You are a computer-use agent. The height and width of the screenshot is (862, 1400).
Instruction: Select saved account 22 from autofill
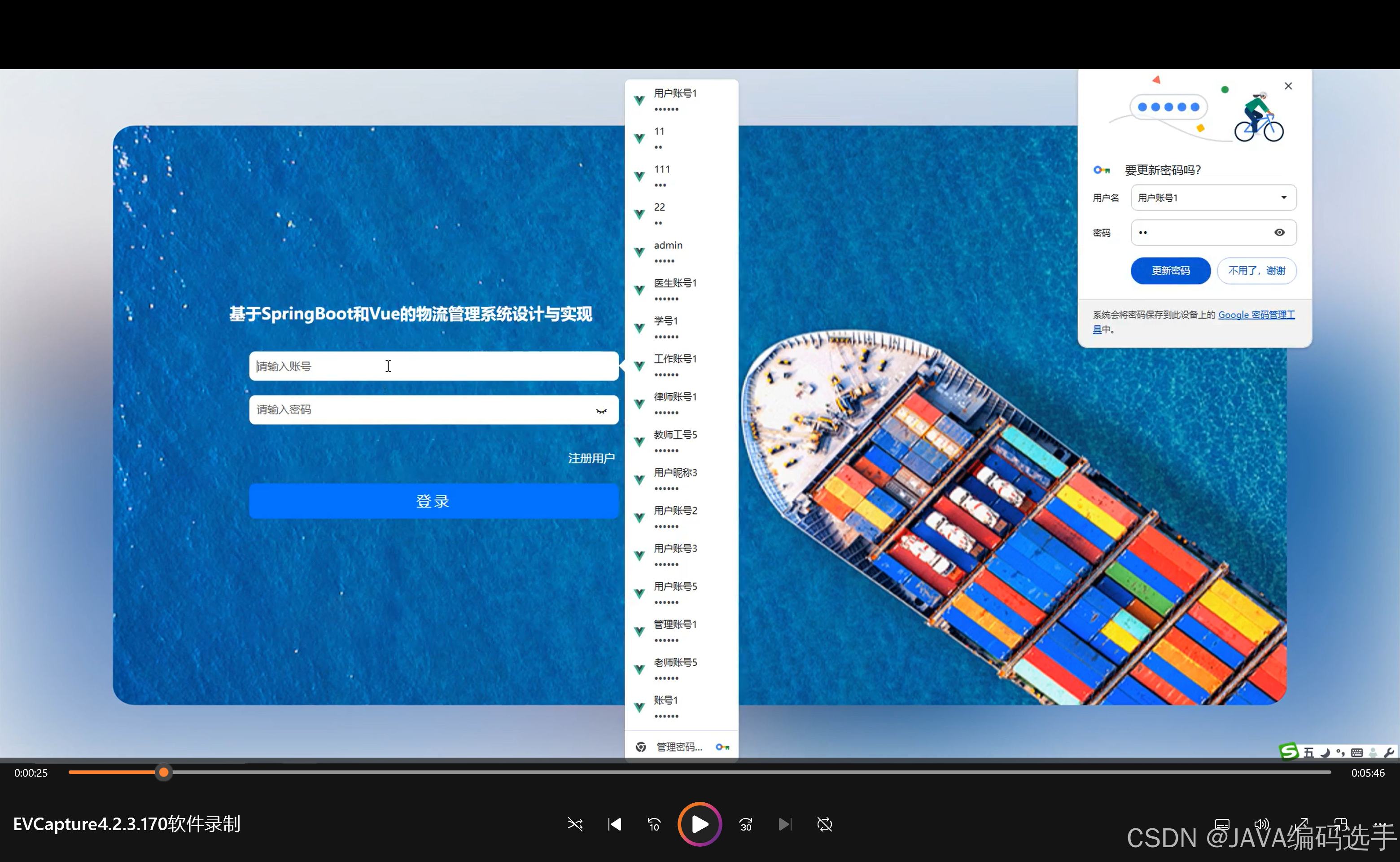[x=682, y=214]
